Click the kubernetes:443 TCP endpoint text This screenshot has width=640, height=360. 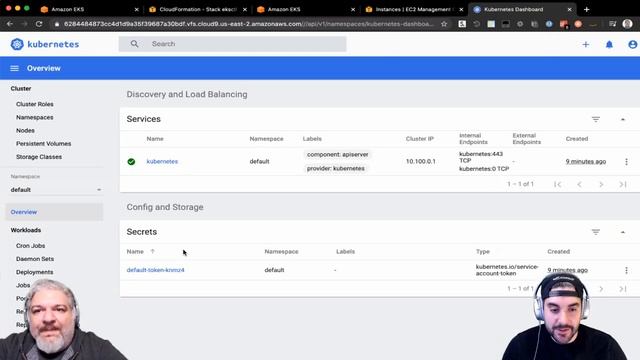[481, 157]
